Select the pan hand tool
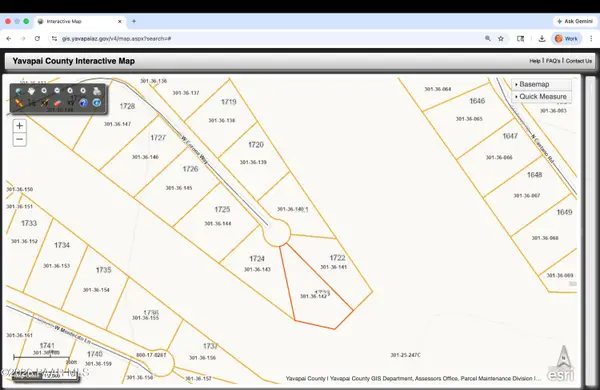 coord(31,91)
